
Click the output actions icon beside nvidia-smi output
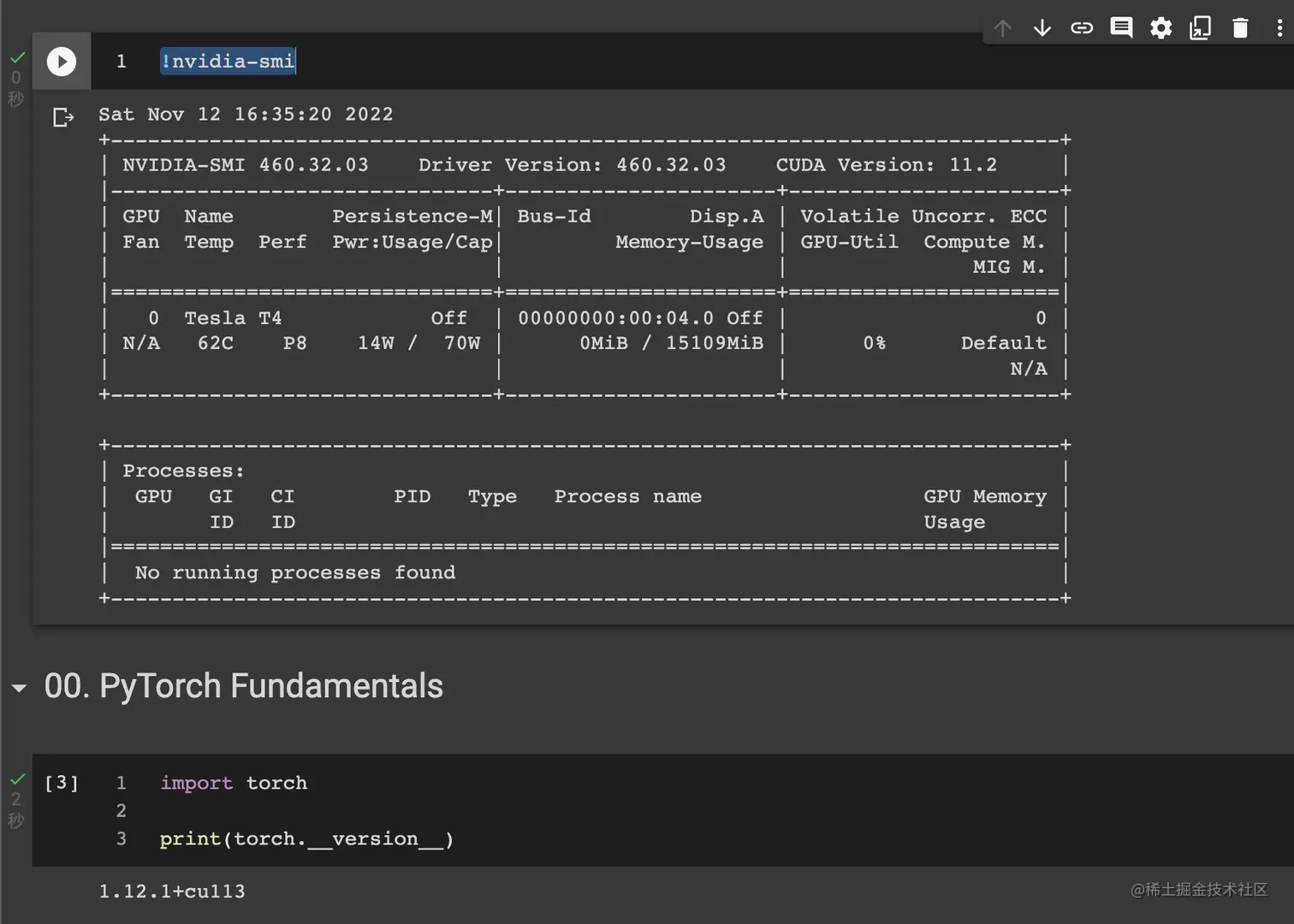coord(63,116)
